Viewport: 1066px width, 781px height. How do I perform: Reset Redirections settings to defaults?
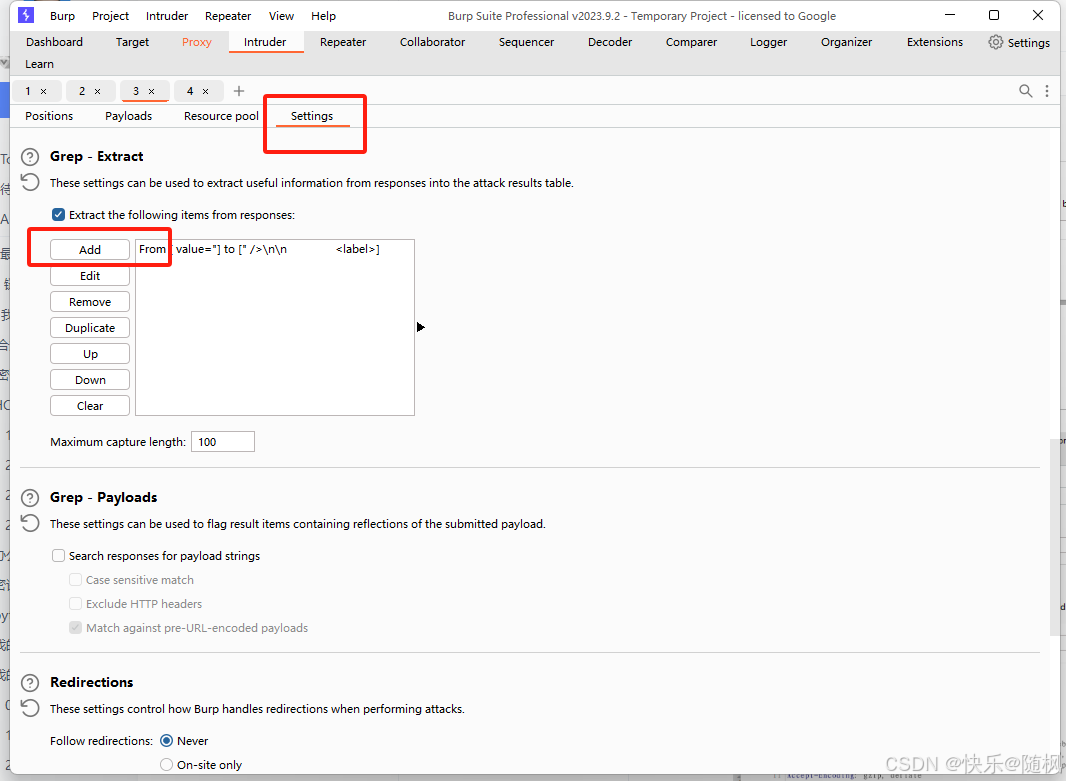click(x=30, y=708)
